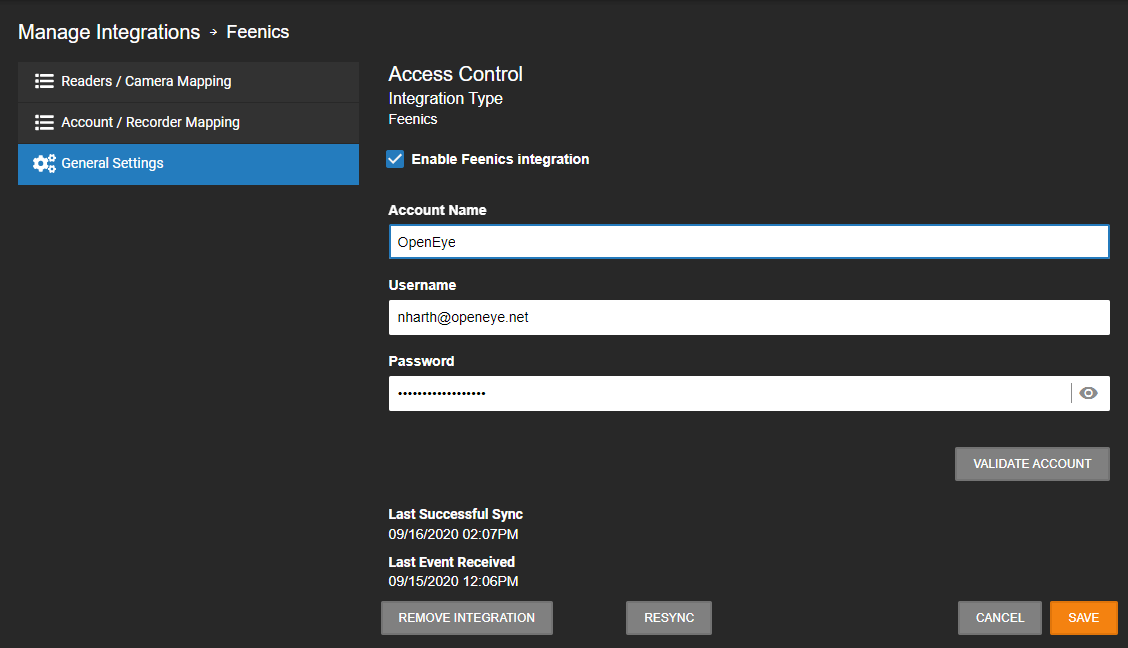Show password with the eye icon

pos(1088,393)
